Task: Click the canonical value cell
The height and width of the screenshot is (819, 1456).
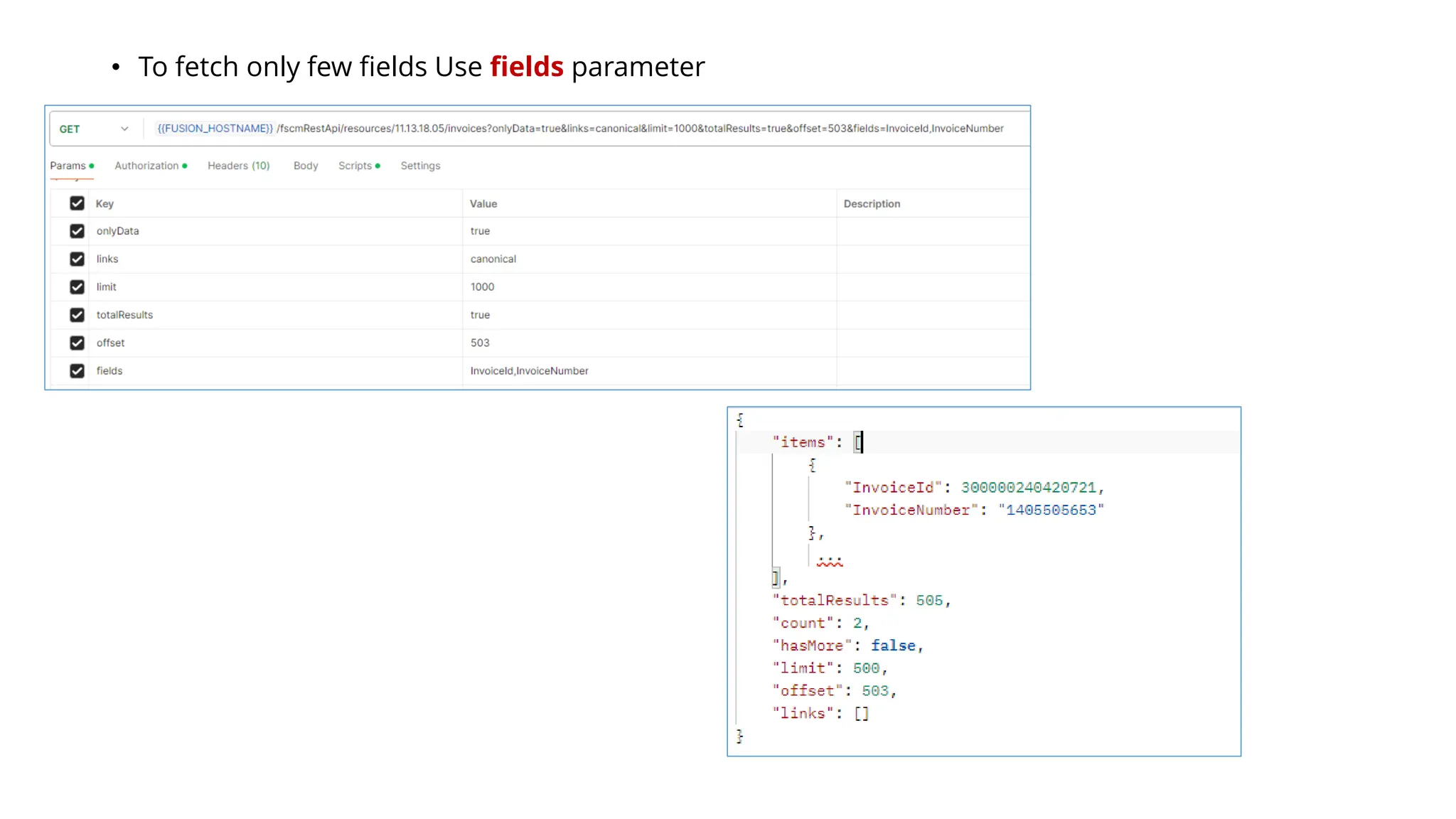Action: tap(649, 259)
